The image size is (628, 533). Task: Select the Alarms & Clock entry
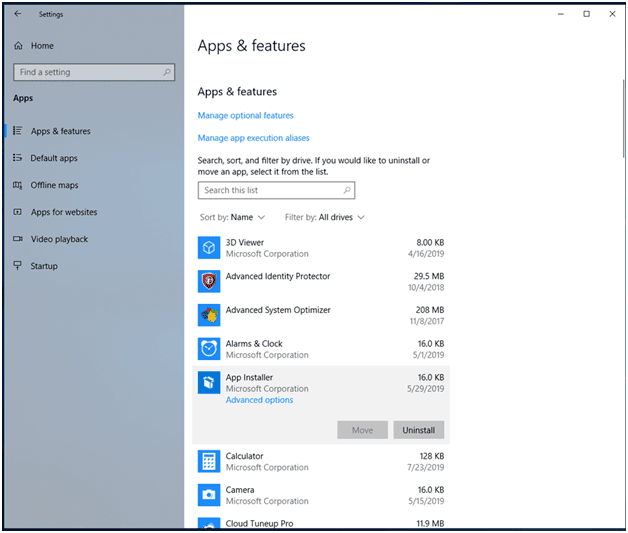click(x=321, y=349)
